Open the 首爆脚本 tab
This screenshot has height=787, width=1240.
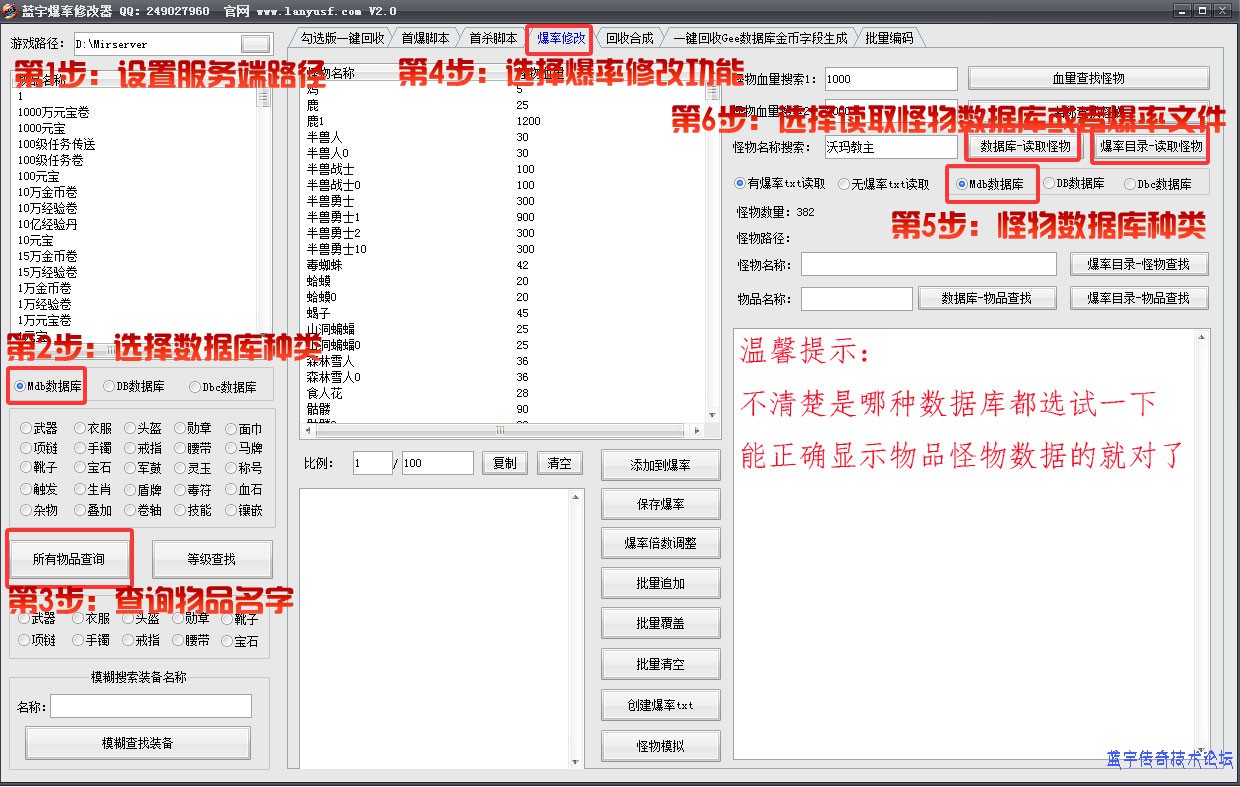425,38
